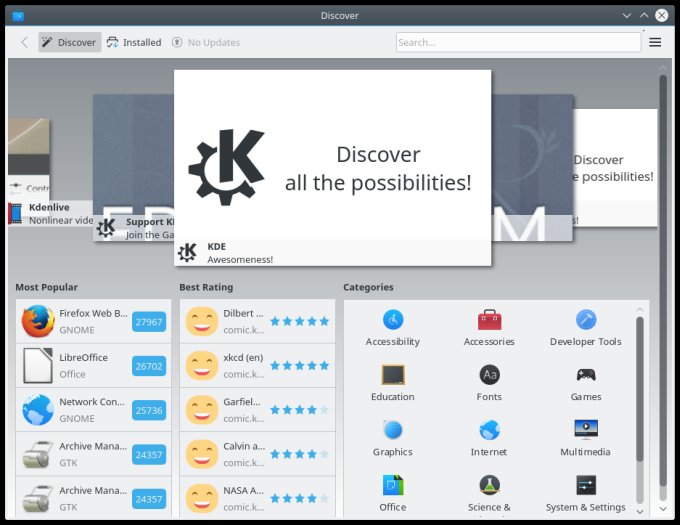This screenshot has width=680, height=525.
Task: Click the small KDE gear logo beside Awesomeness
Action: click(187, 252)
